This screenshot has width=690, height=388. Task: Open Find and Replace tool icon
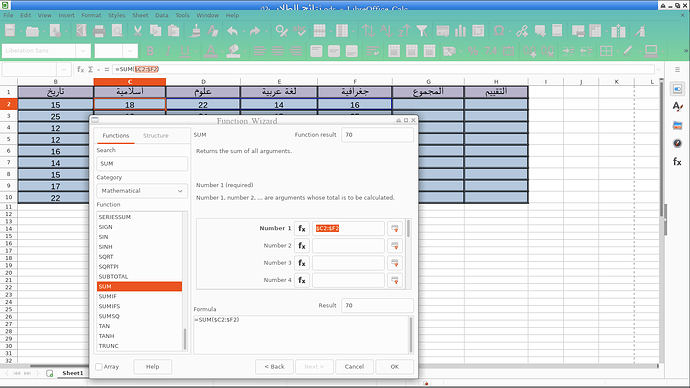[281, 31]
